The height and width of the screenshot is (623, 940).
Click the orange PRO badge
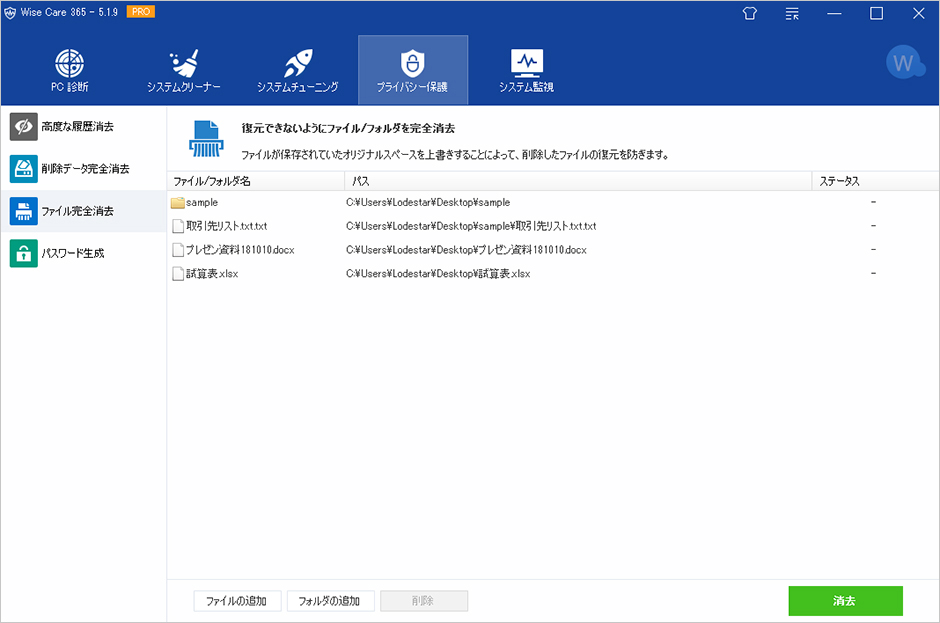pyautogui.click(x=141, y=12)
